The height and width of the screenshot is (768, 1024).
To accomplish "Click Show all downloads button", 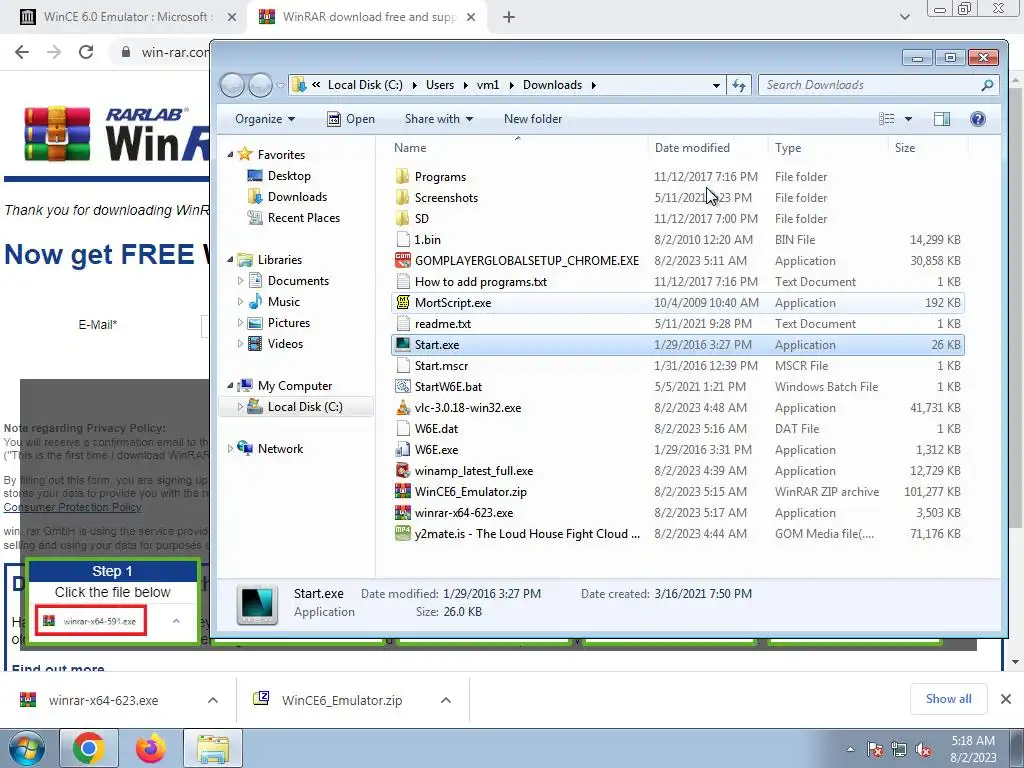I will click(x=948, y=699).
